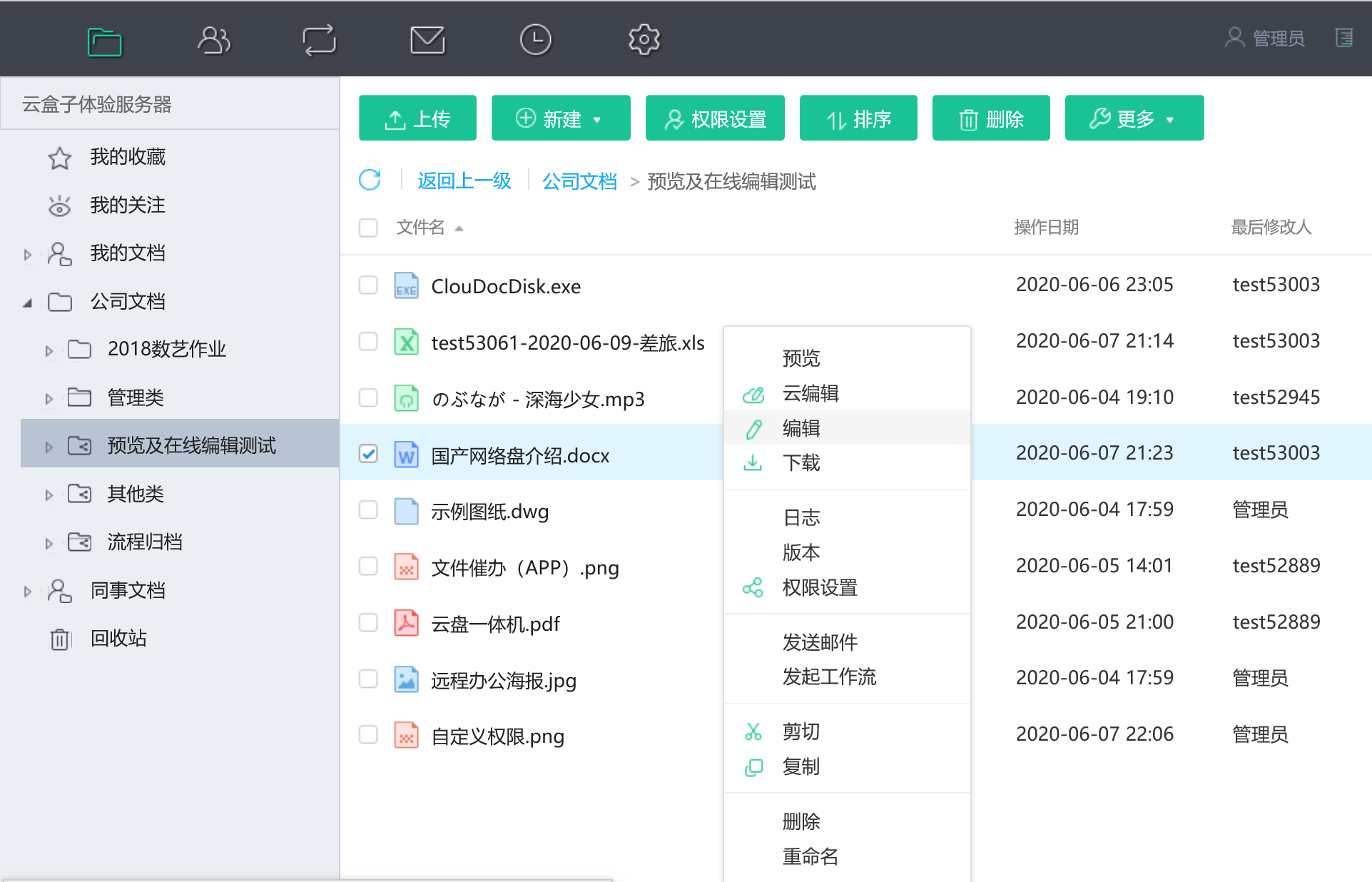This screenshot has height=882, width=1372.
Task: Follow the 返回上一级 link
Action: coord(464,181)
